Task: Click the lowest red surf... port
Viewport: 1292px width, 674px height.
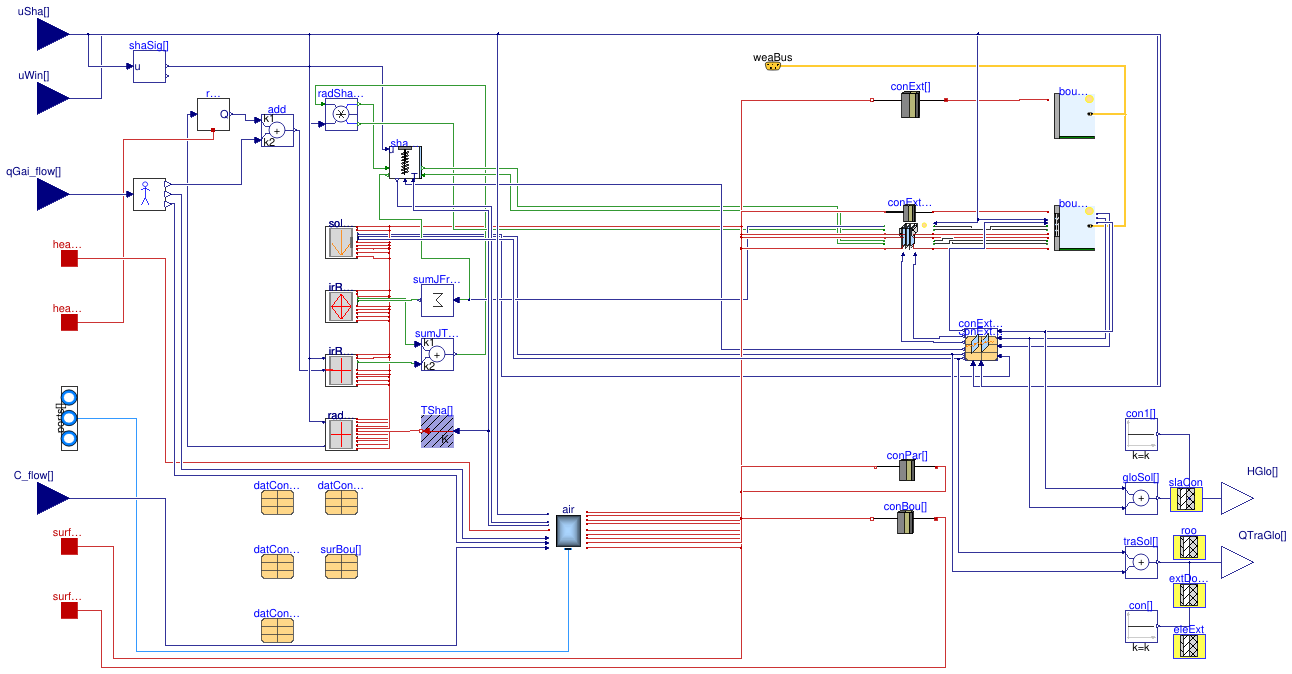Action: (69, 611)
